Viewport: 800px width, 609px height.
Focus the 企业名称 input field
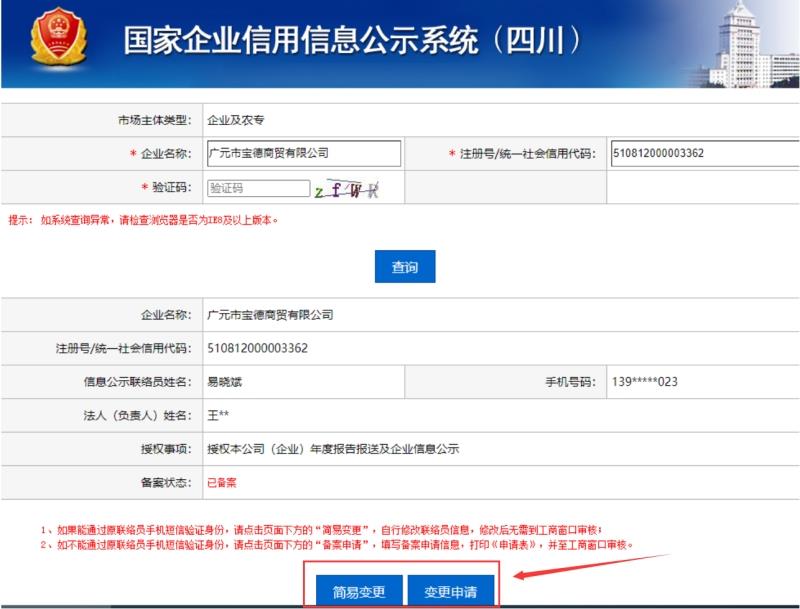click(x=303, y=153)
